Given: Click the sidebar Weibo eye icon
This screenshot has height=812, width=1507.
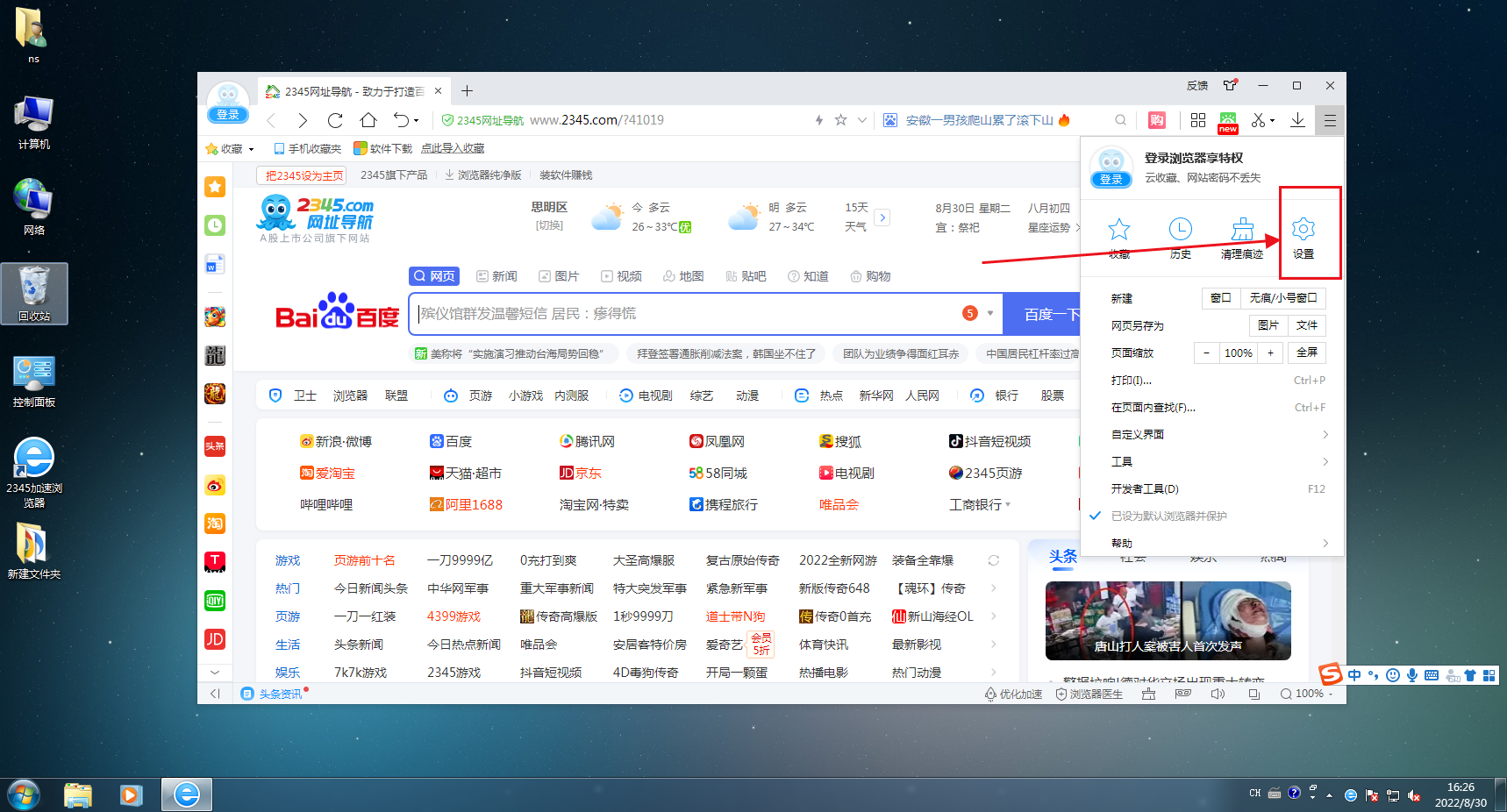Looking at the screenshot, I should point(215,485).
